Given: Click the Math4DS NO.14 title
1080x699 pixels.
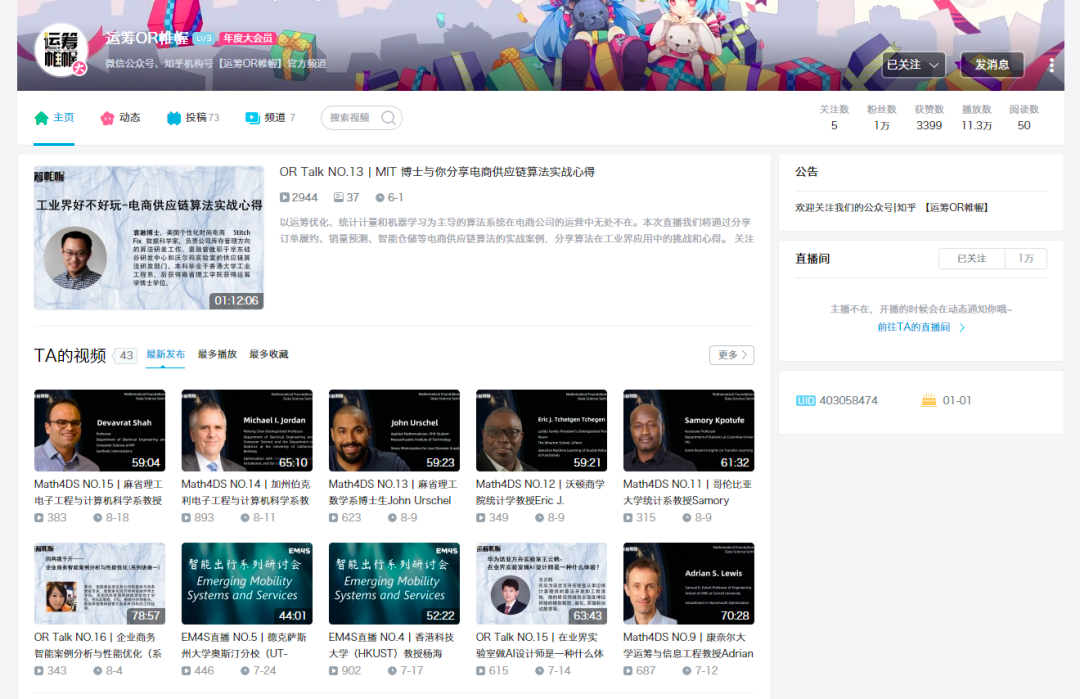Looking at the screenshot, I should [246, 492].
